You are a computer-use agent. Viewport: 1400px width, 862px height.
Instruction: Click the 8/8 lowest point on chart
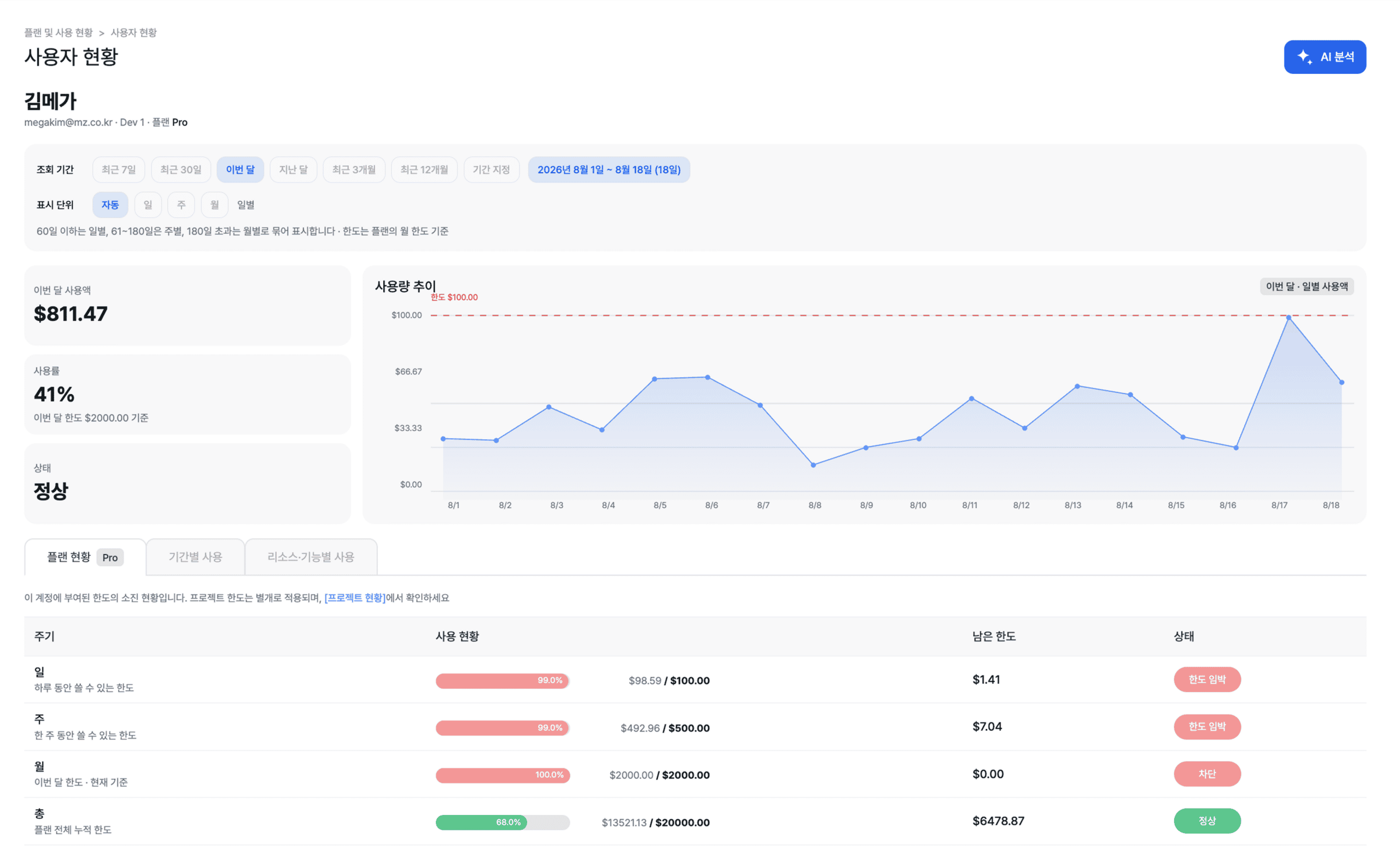tap(813, 465)
